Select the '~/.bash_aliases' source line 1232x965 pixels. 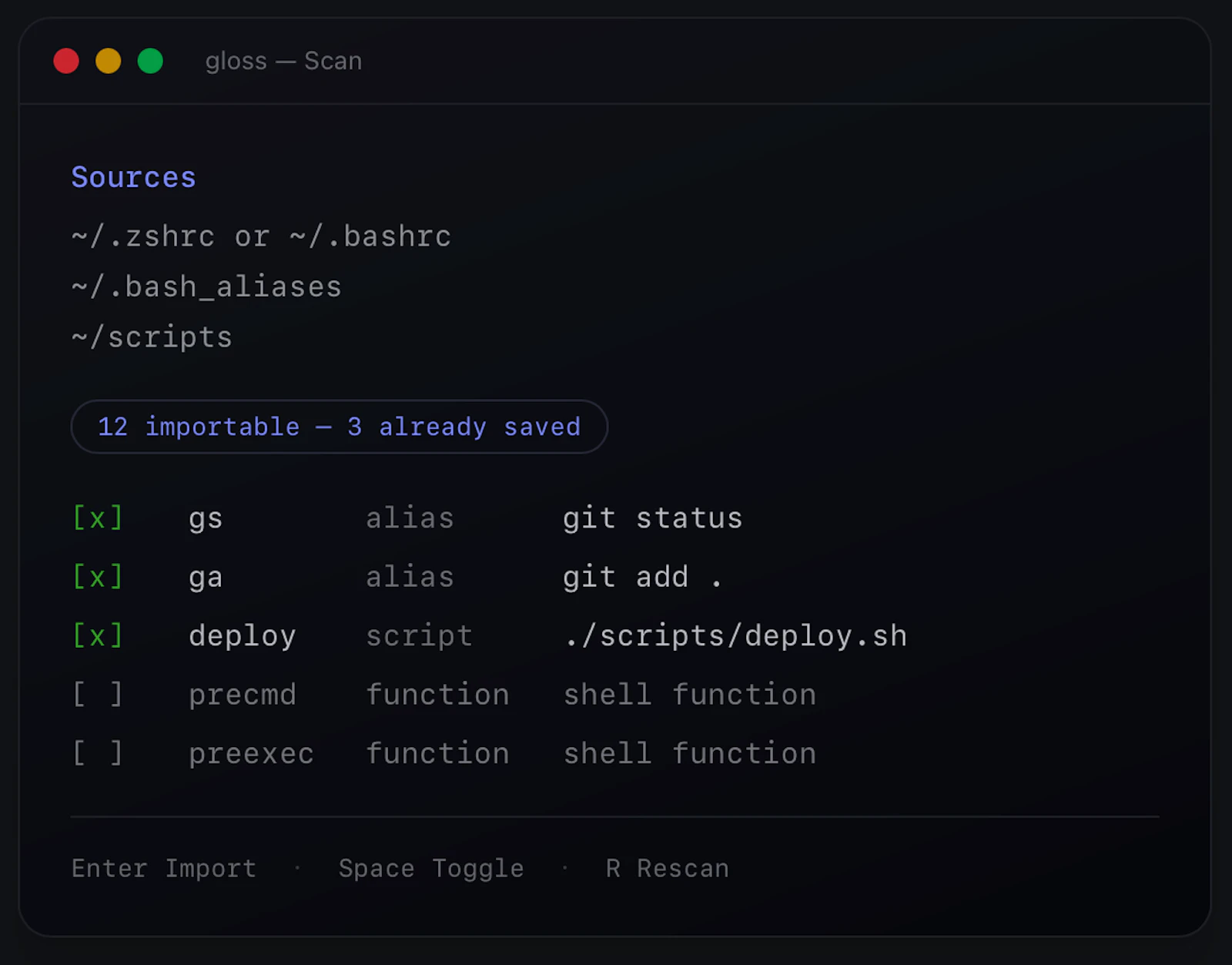(x=206, y=287)
